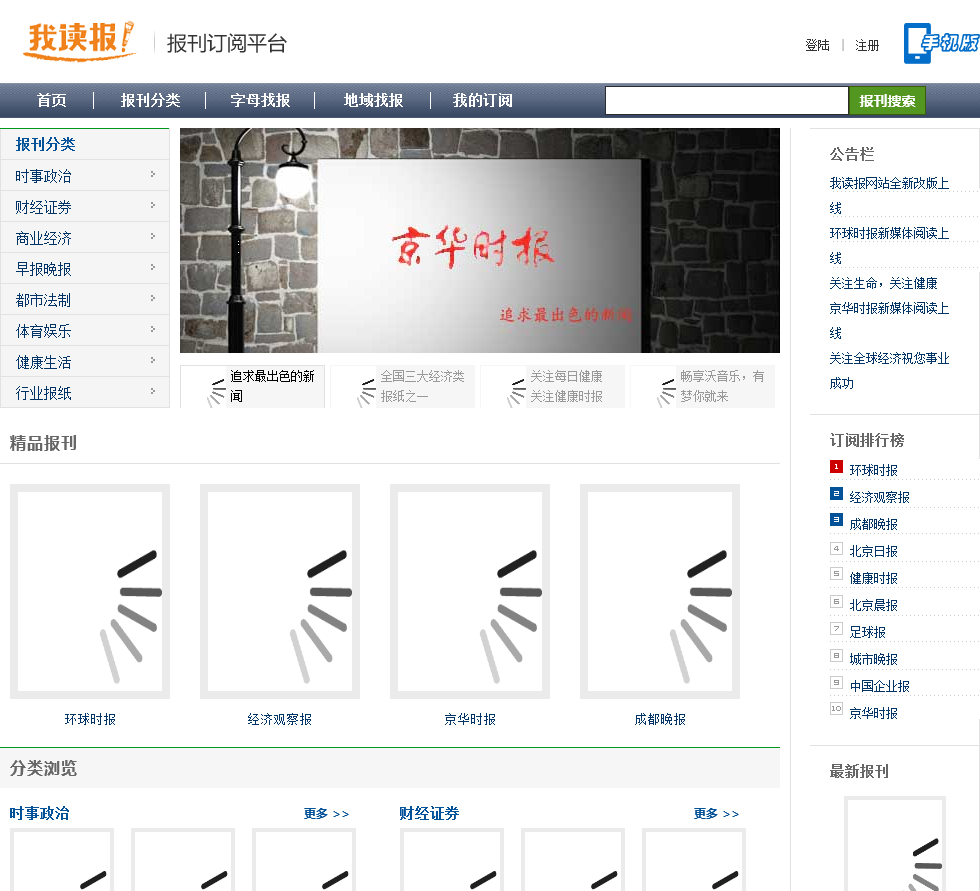Click the rank 7 badge beside 足球报

click(836, 629)
